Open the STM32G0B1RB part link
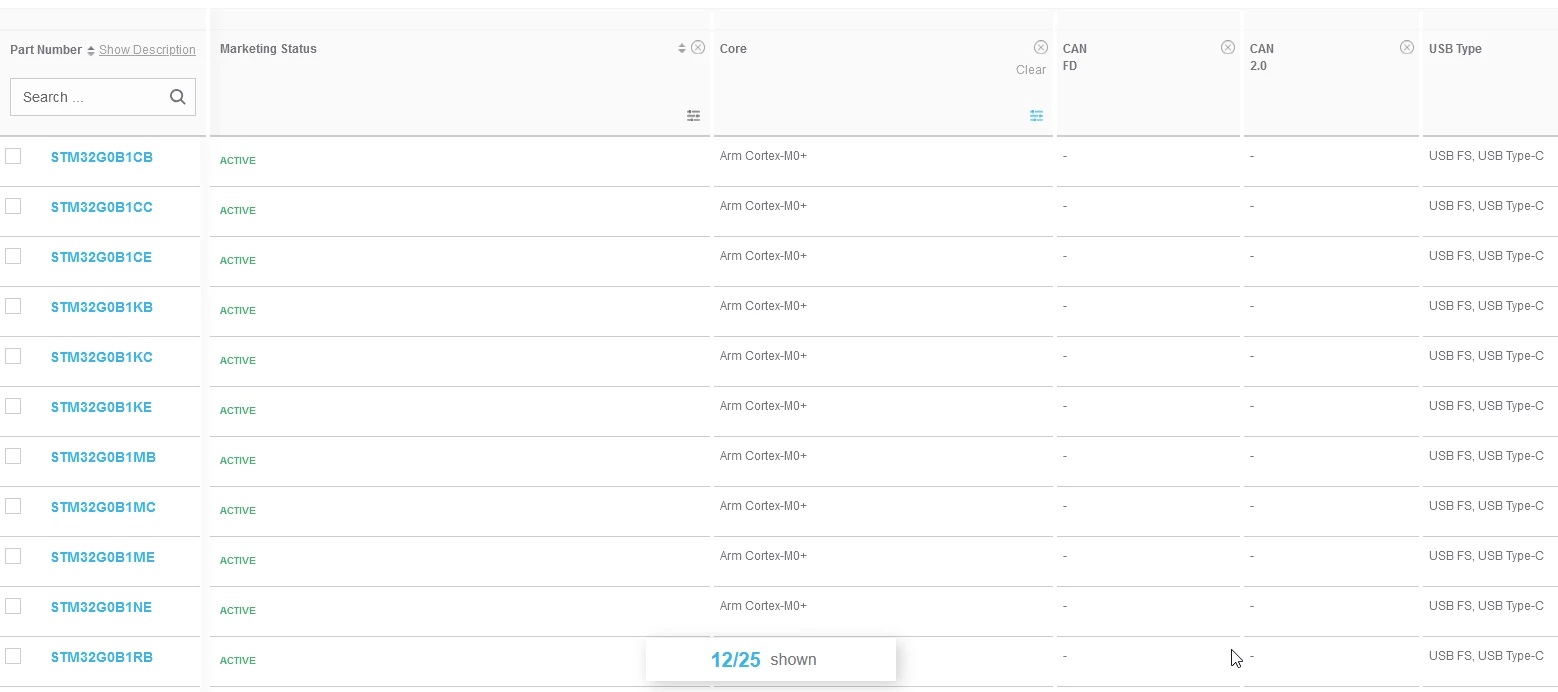This screenshot has width=1558, height=692. click(x=102, y=657)
